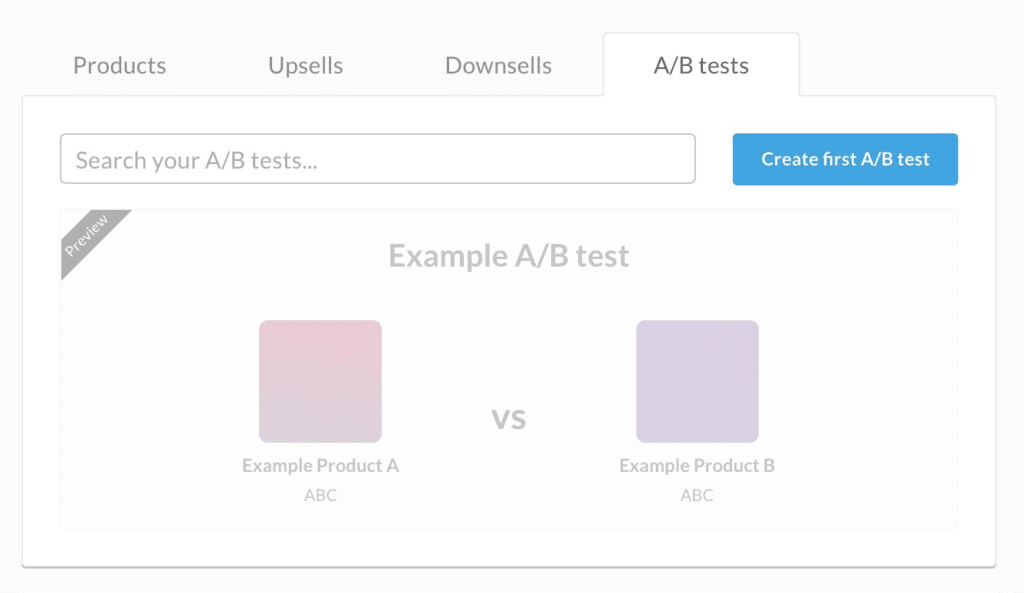Select the Example Product B thumbnail
Screen dimensions: 1024x593
click(x=697, y=381)
